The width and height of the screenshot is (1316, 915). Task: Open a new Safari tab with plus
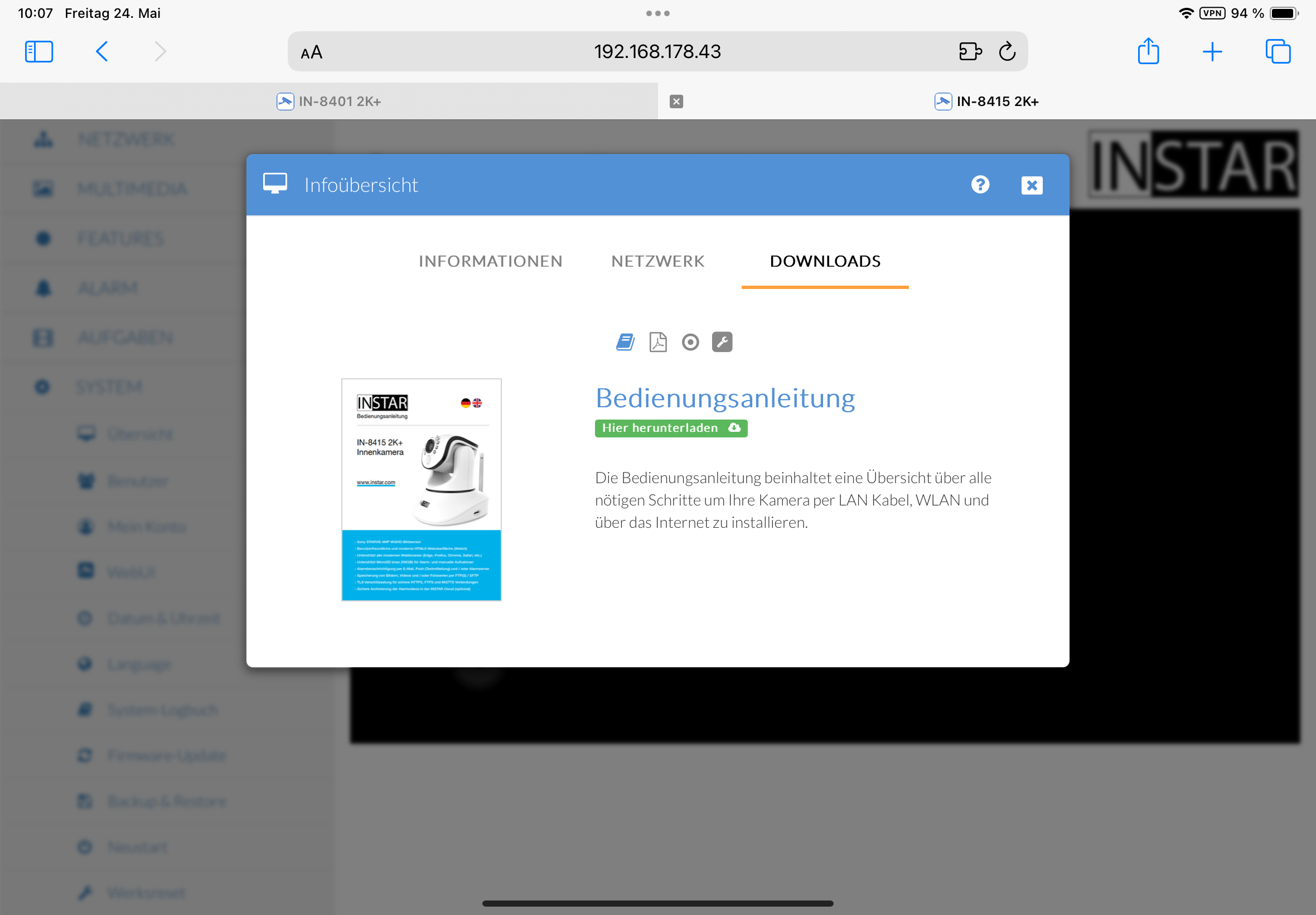click(x=1212, y=51)
